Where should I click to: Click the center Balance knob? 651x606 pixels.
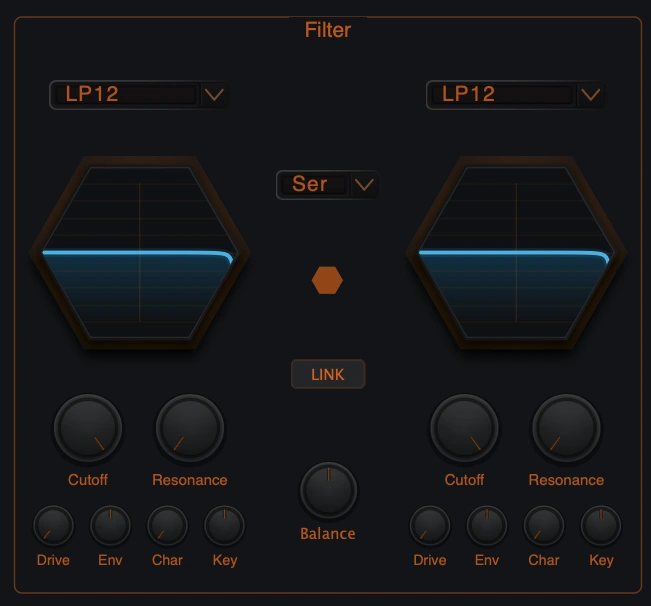coord(328,490)
